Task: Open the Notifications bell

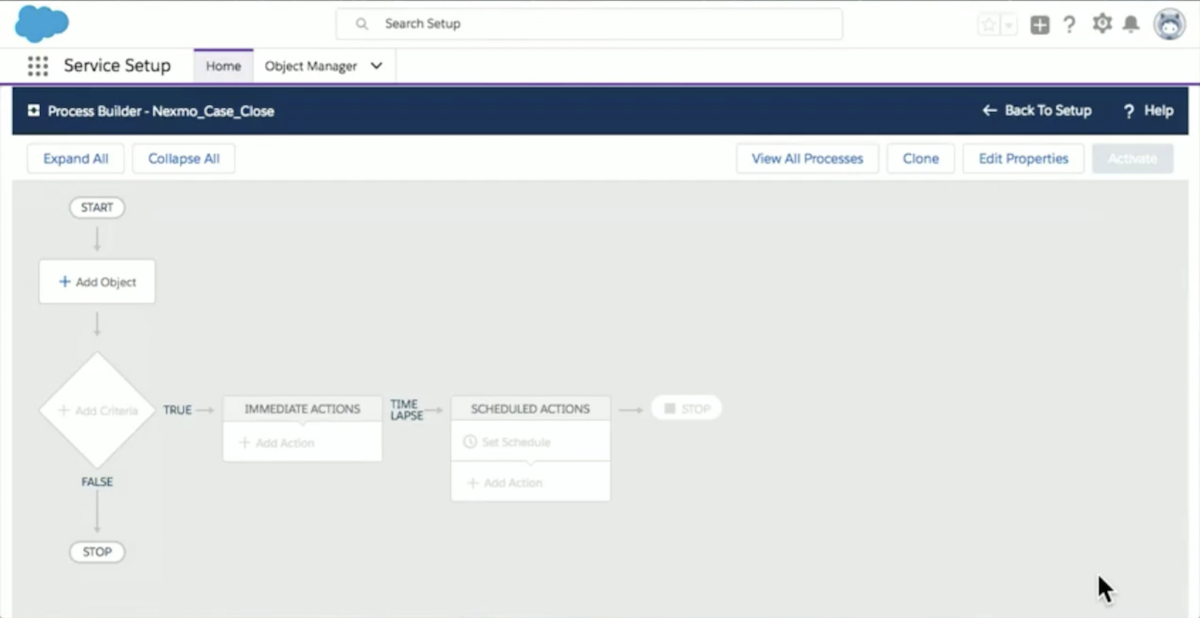Action: [1131, 24]
